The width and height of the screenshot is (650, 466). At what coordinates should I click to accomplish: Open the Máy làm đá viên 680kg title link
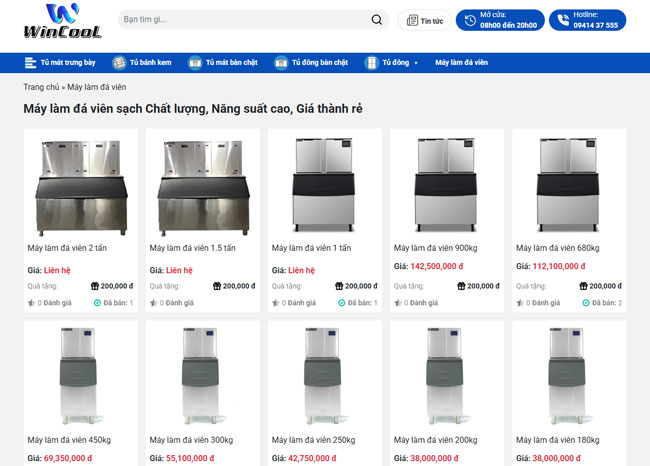pos(557,248)
